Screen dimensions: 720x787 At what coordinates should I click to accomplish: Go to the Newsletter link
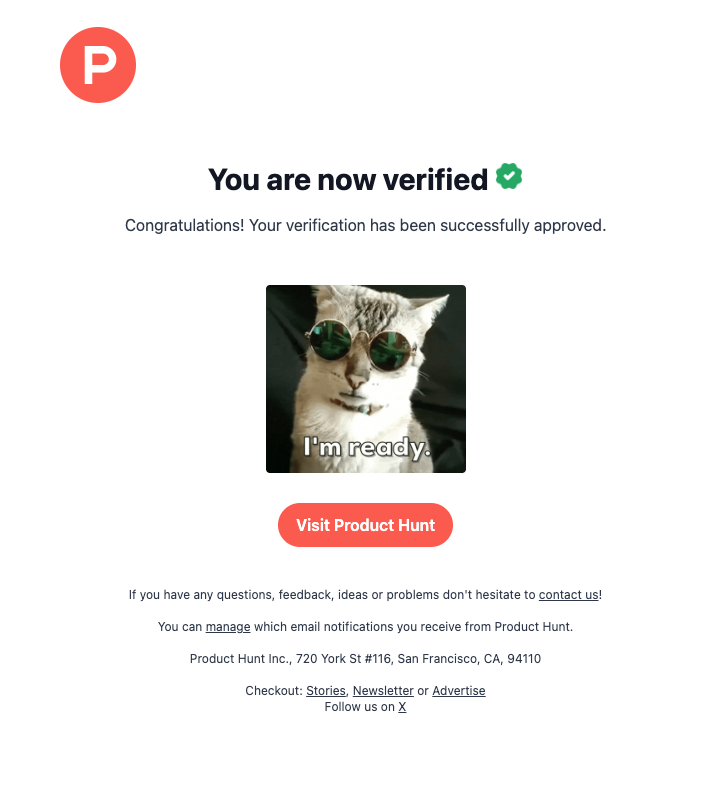(x=383, y=691)
